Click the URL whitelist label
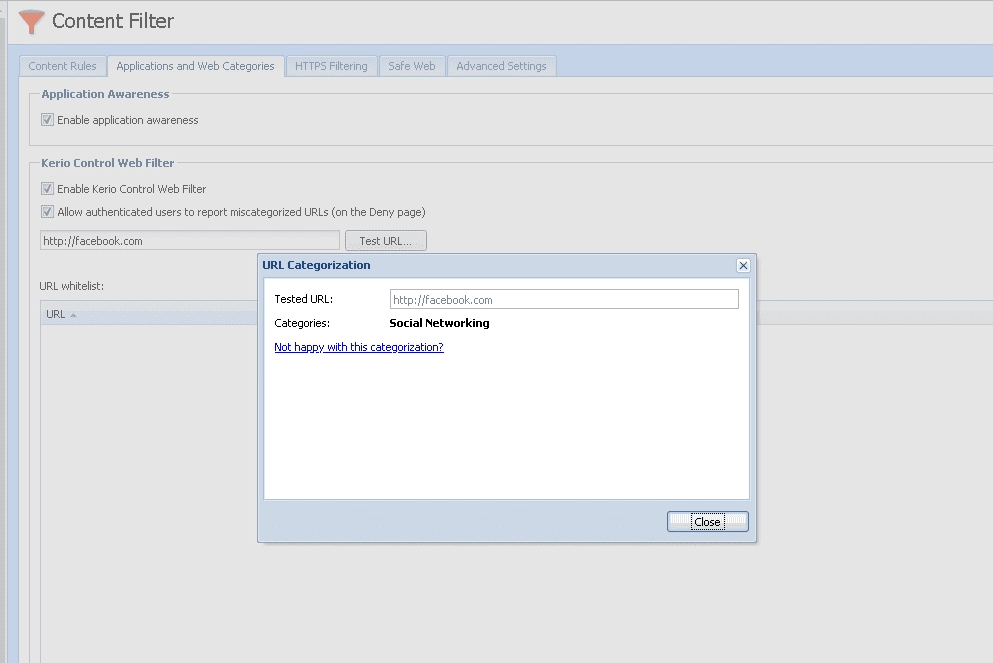Image resolution: width=993 pixels, height=663 pixels. tap(72, 286)
